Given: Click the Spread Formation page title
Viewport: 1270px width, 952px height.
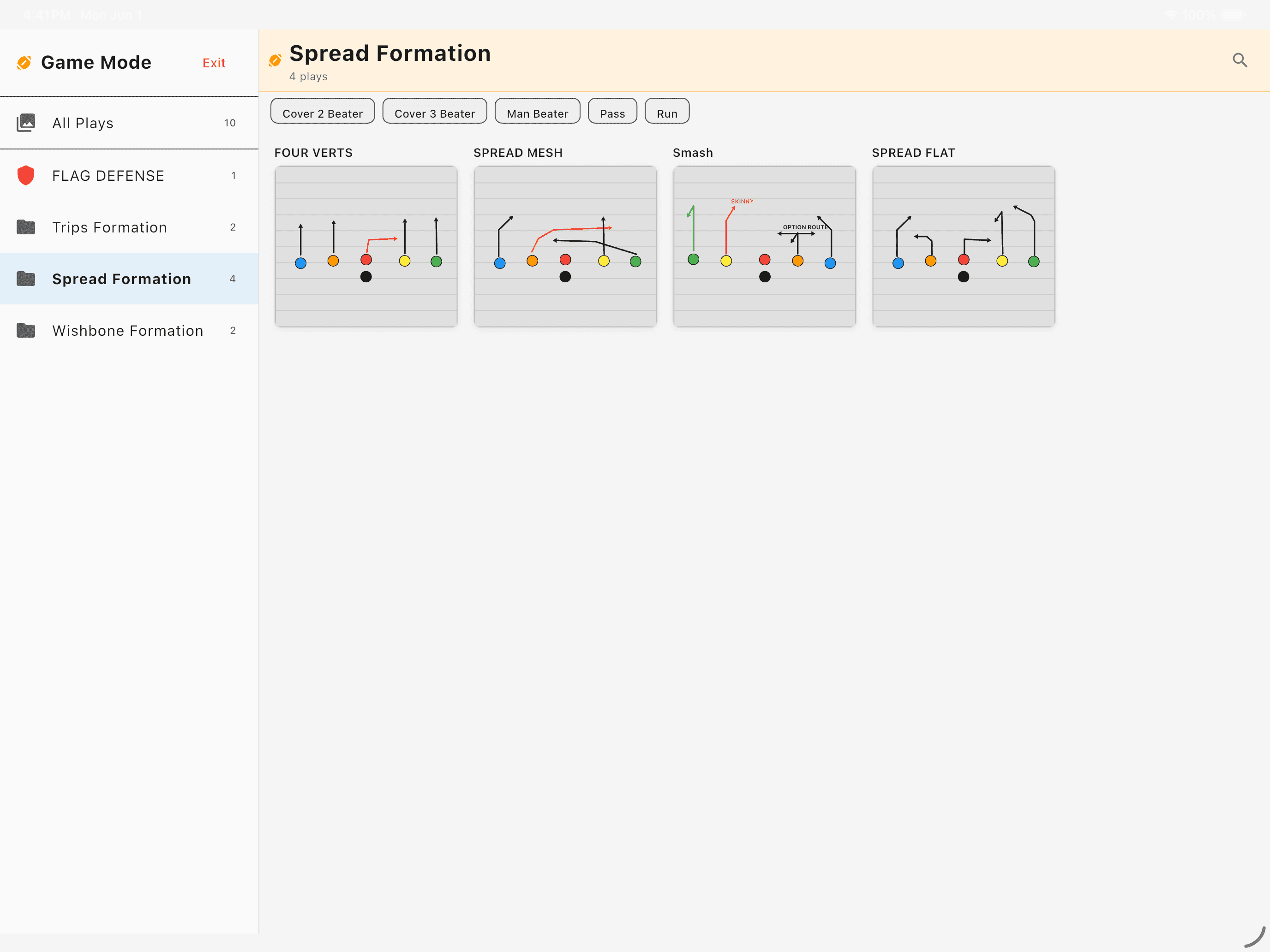Looking at the screenshot, I should tap(390, 54).
